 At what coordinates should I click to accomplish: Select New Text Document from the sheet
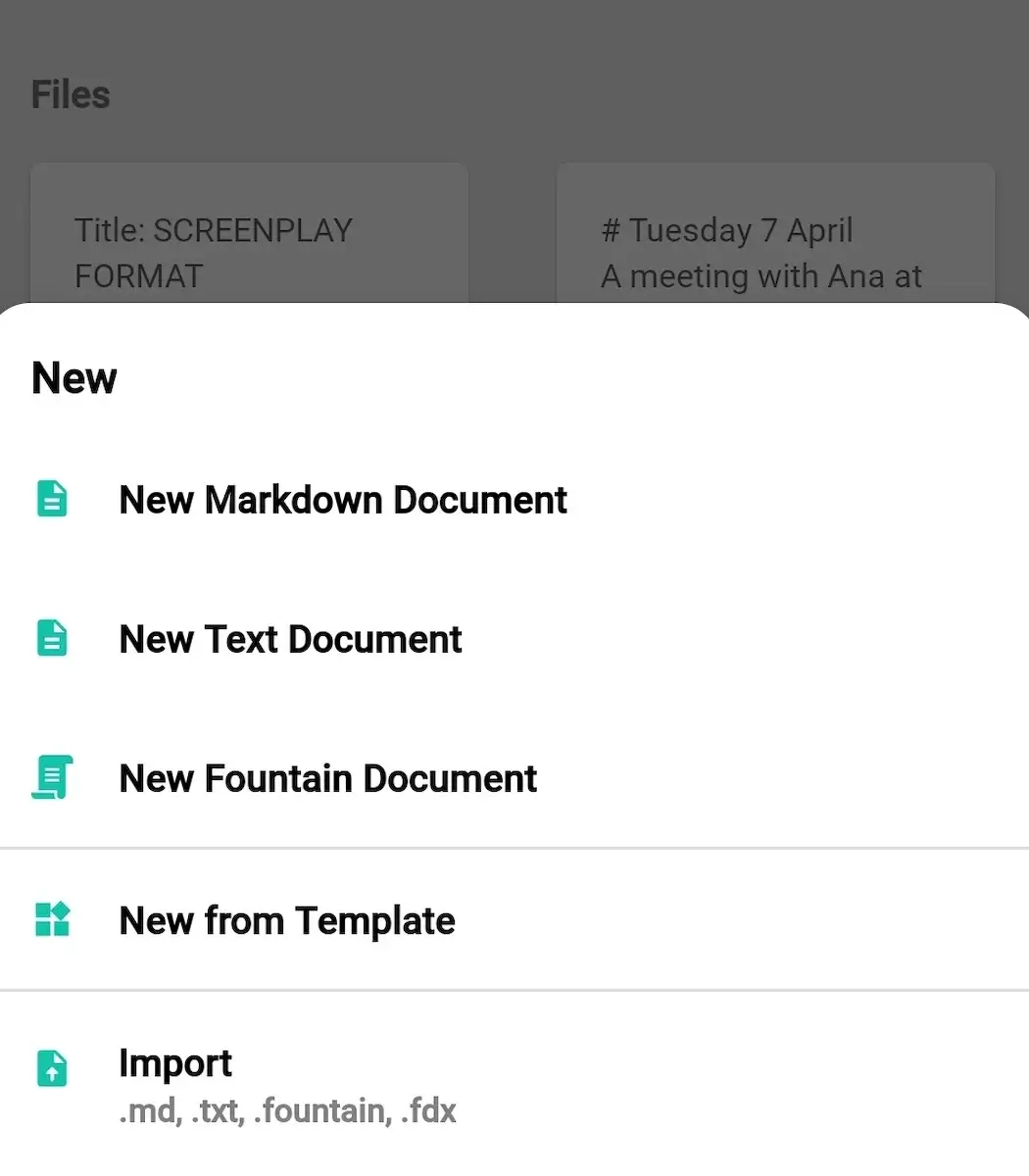pos(290,639)
